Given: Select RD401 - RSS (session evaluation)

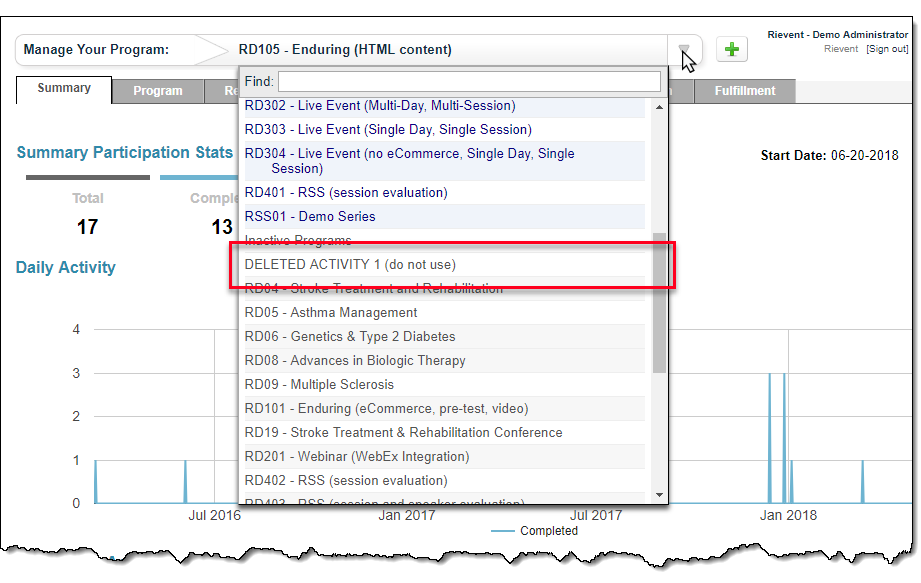Looking at the screenshot, I should tap(346, 193).
